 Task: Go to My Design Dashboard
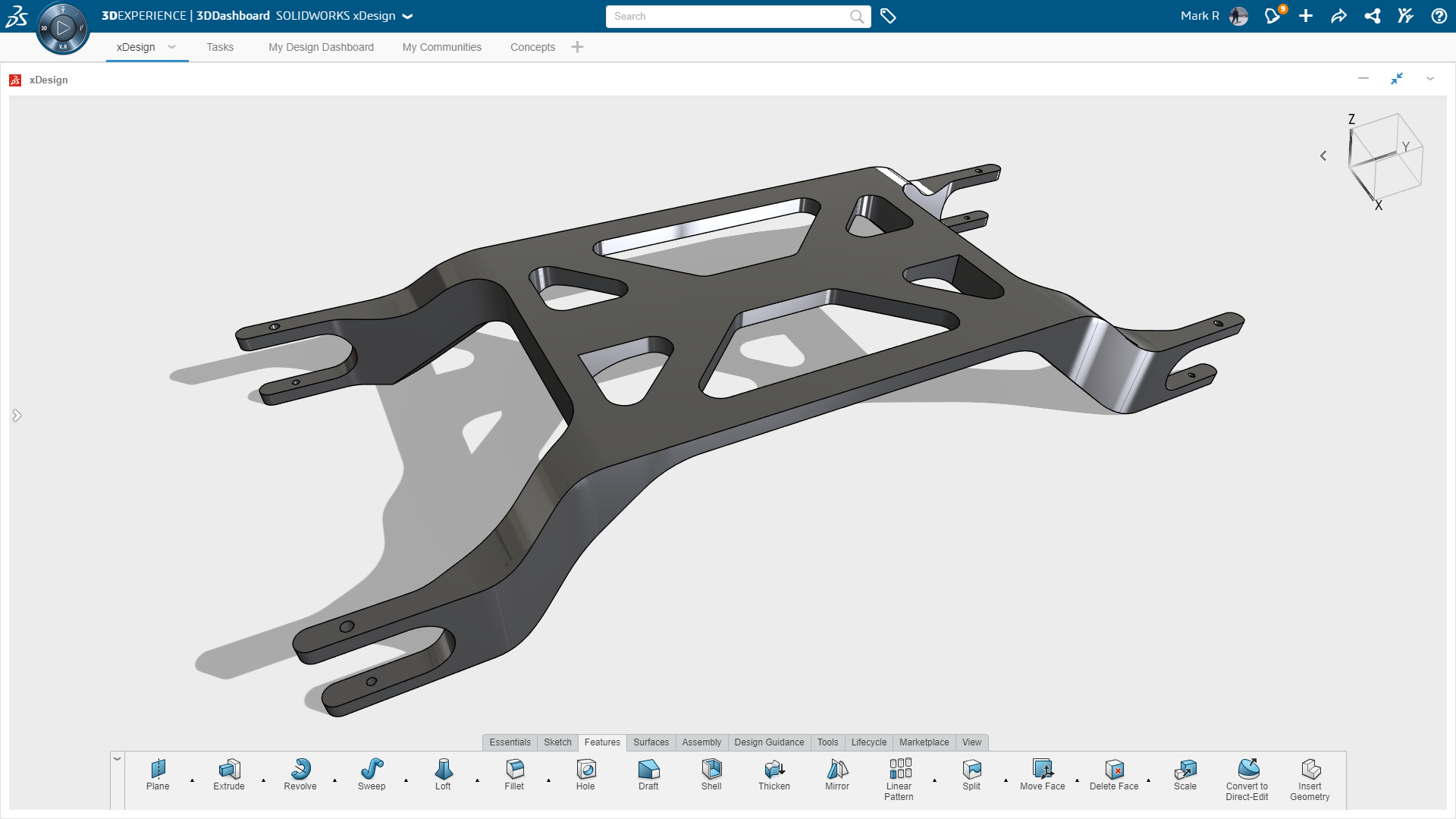(321, 47)
